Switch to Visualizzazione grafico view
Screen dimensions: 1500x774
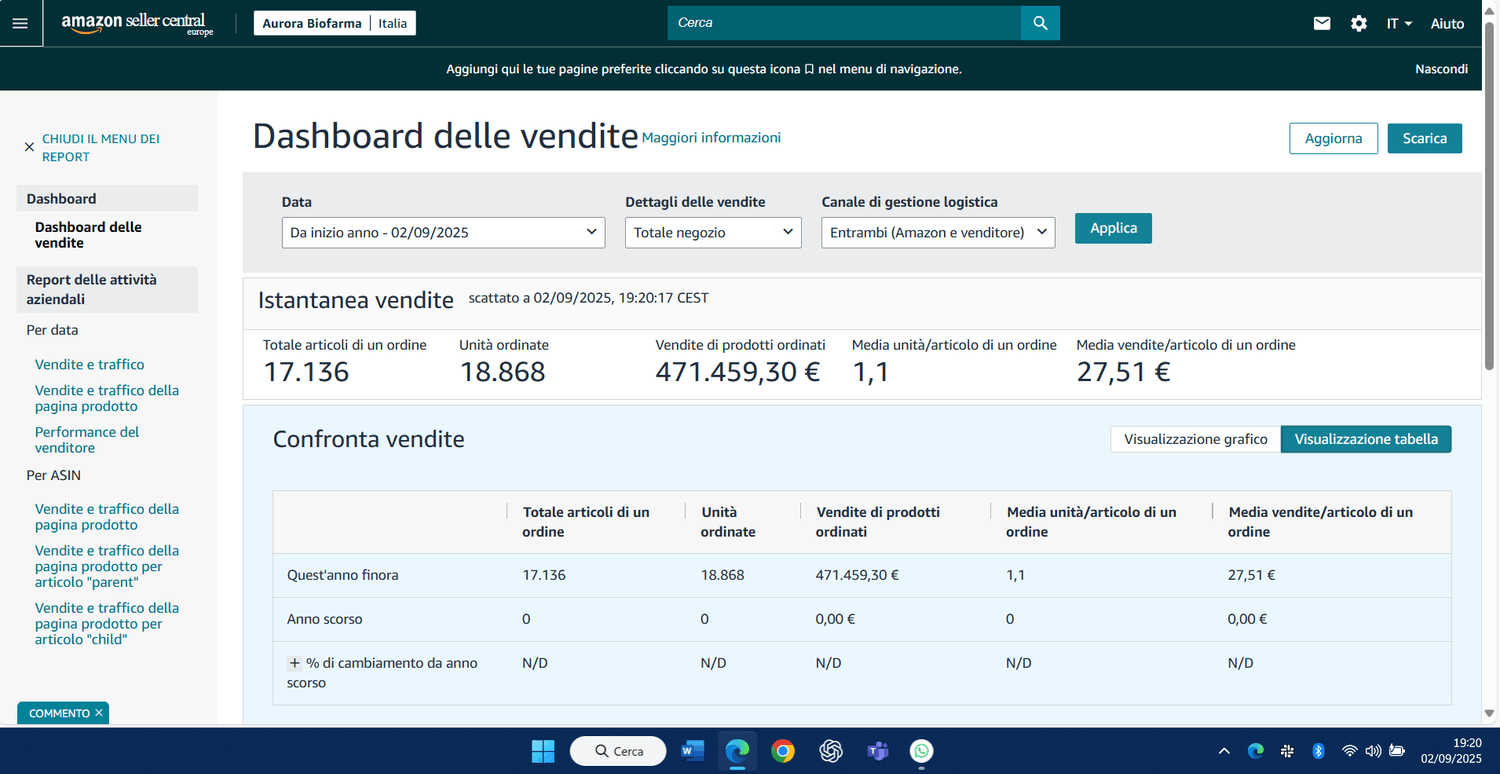(x=1195, y=439)
